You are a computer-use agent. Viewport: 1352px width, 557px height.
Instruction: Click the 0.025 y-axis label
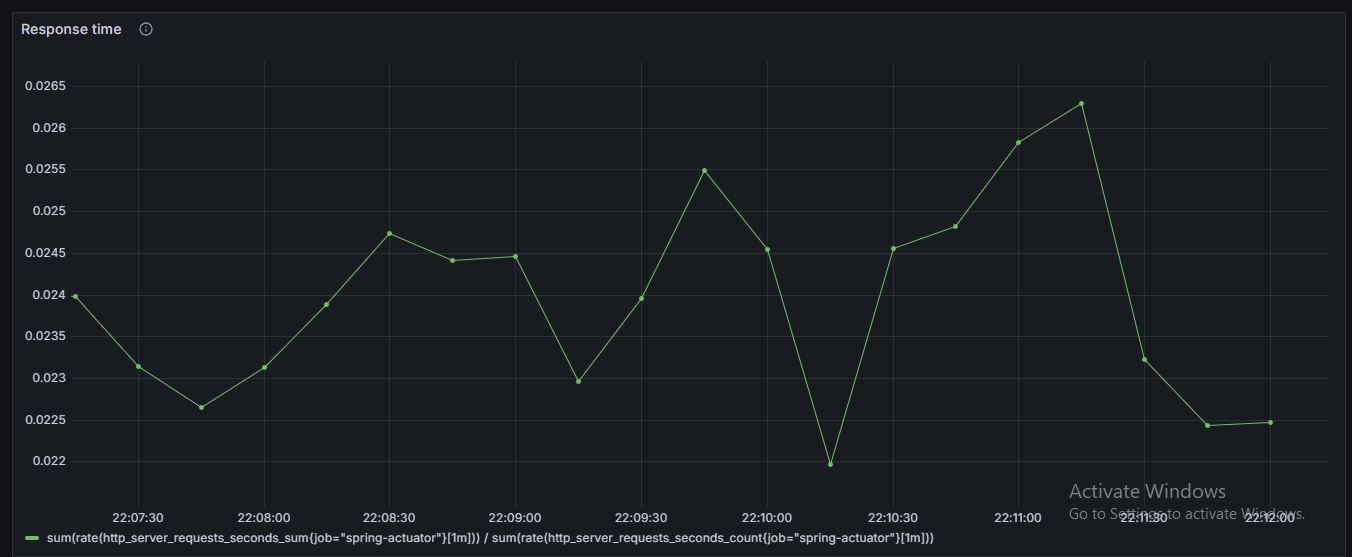[48, 211]
